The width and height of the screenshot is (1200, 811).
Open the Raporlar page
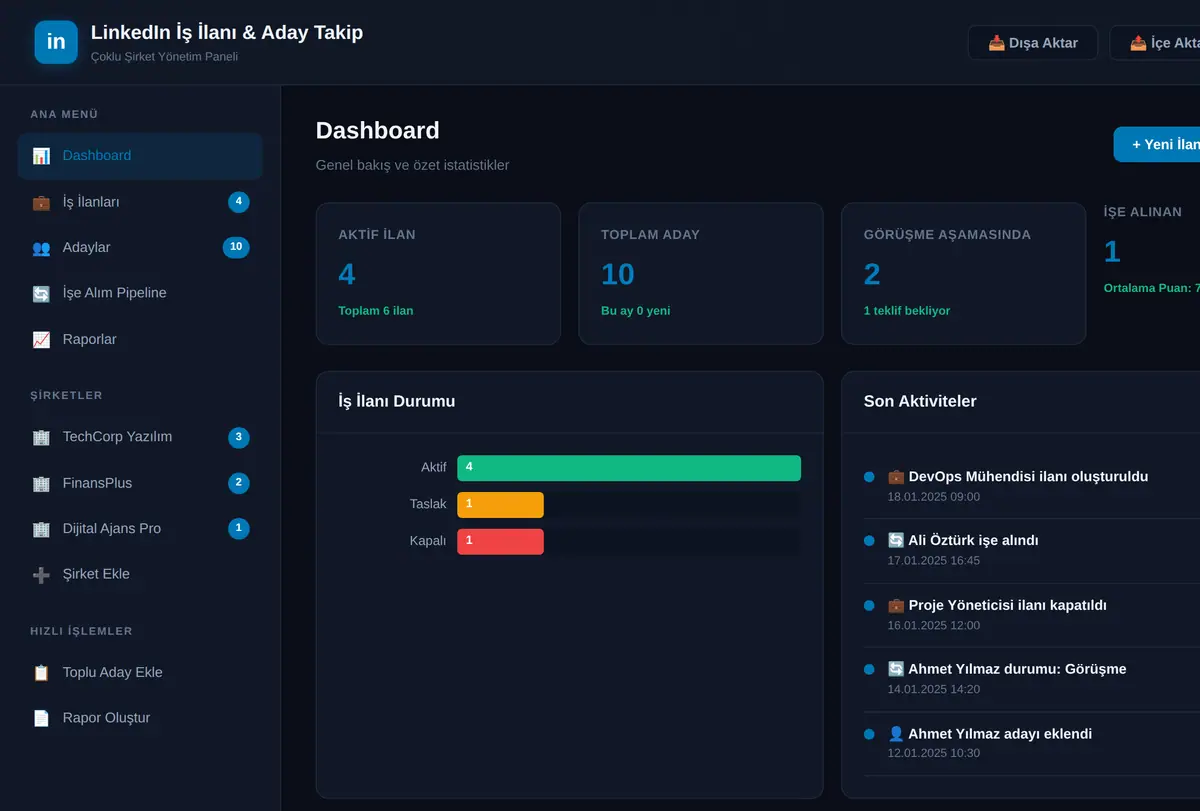coord(140,339)
